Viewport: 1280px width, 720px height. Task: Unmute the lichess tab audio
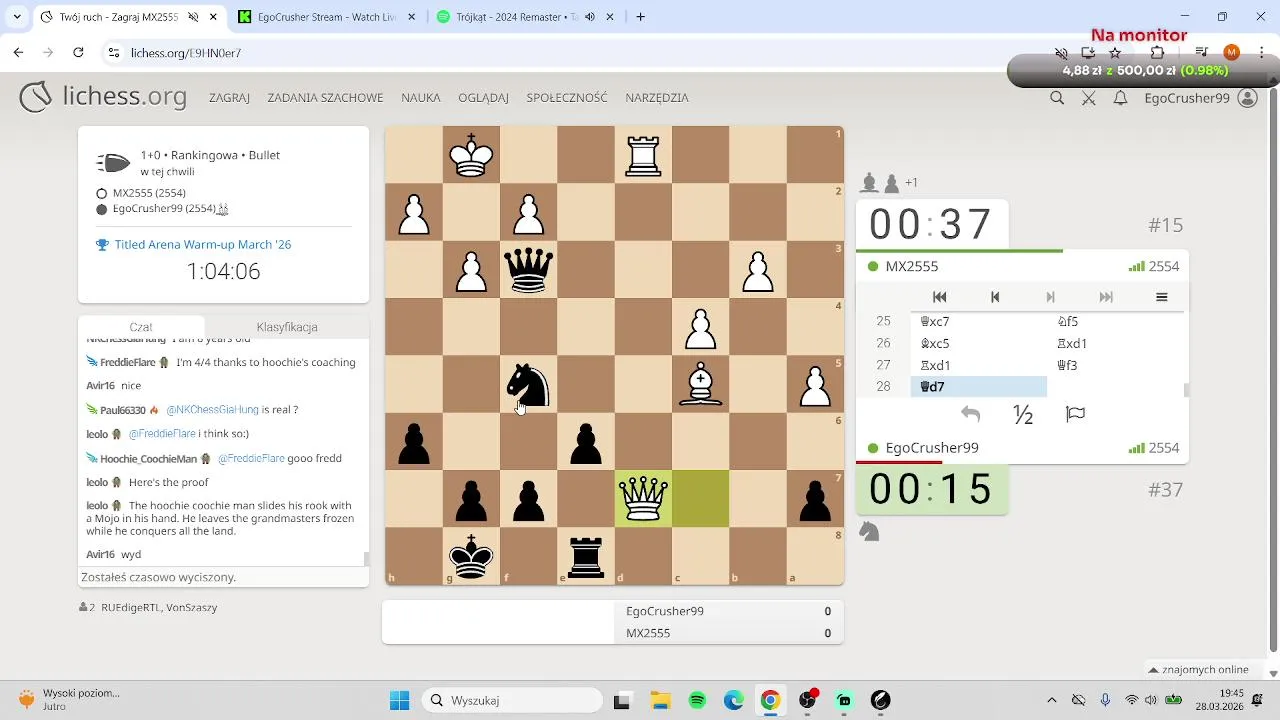pos(193,17)
